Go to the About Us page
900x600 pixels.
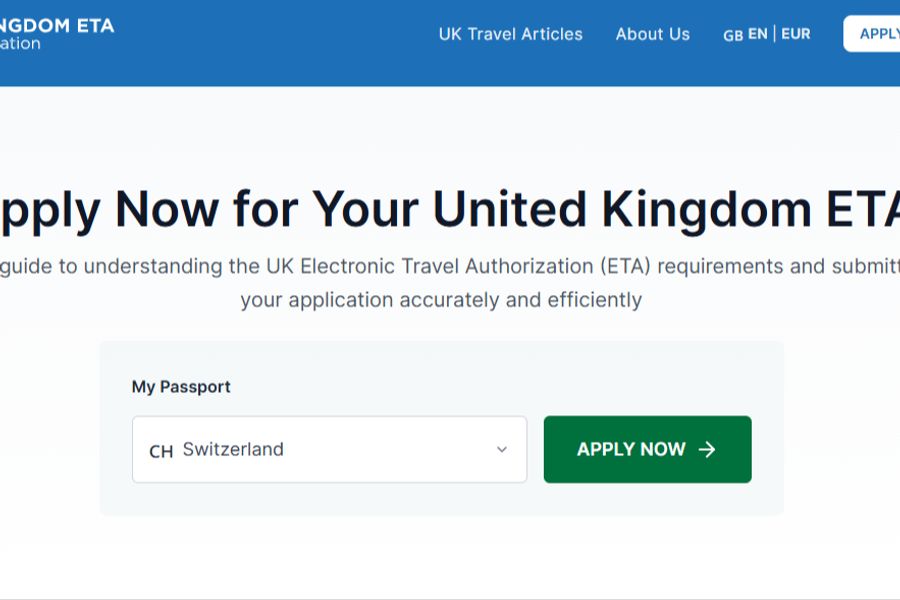point(652,34)
